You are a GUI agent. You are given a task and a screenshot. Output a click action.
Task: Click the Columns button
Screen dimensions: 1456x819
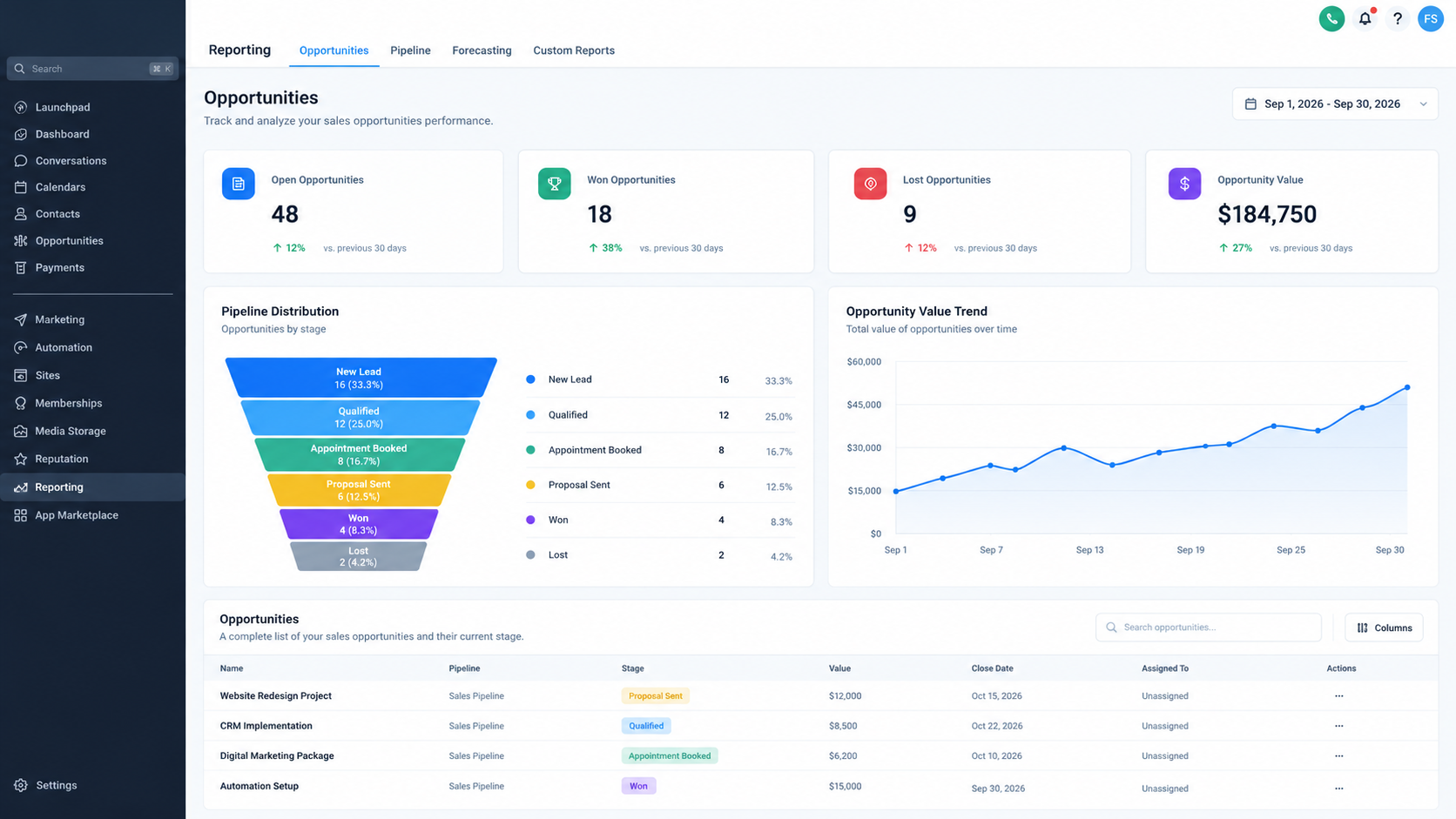click(x=1384, y=628)
